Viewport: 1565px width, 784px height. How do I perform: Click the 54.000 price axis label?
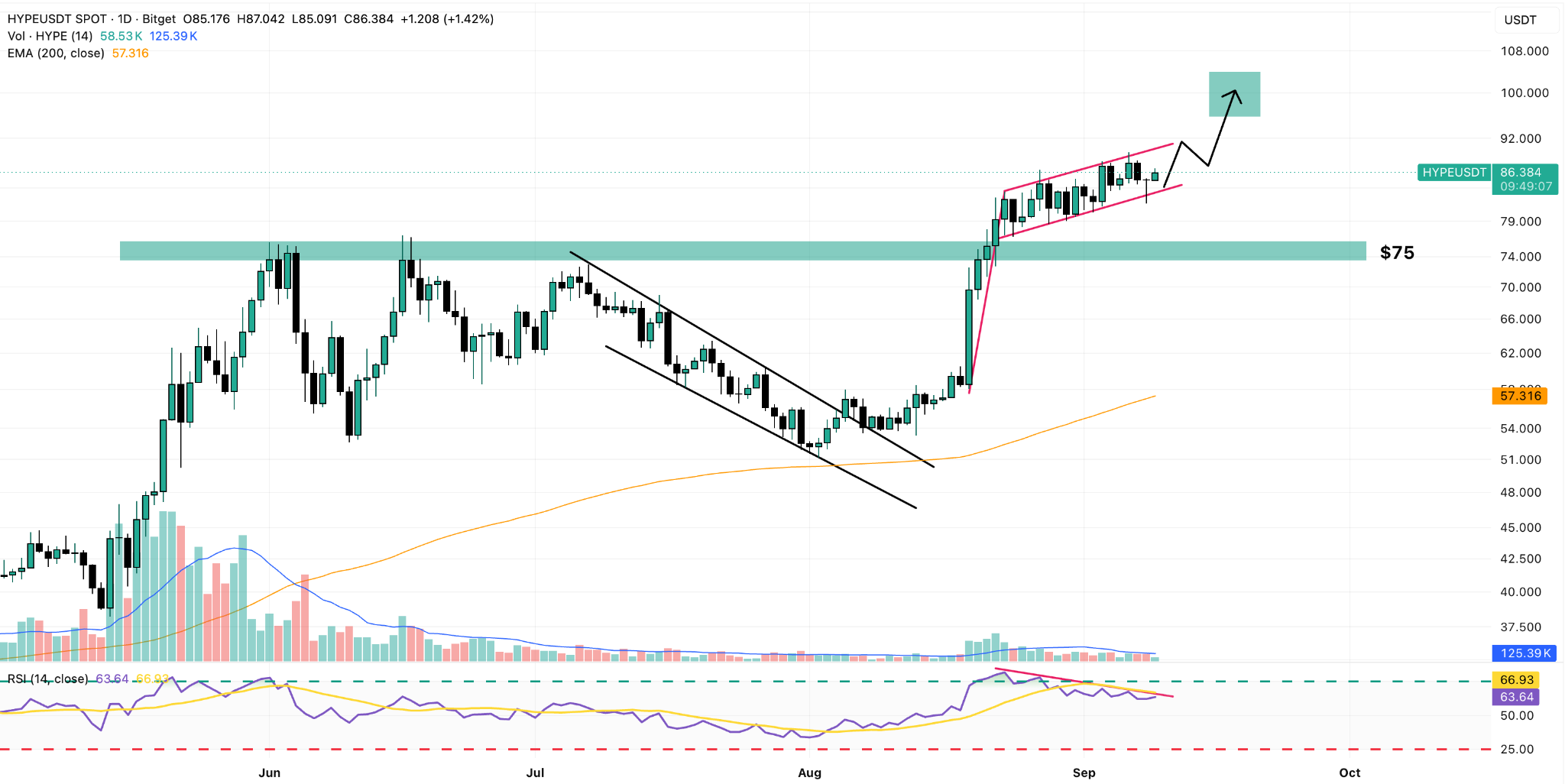(x=1521, y=429)
